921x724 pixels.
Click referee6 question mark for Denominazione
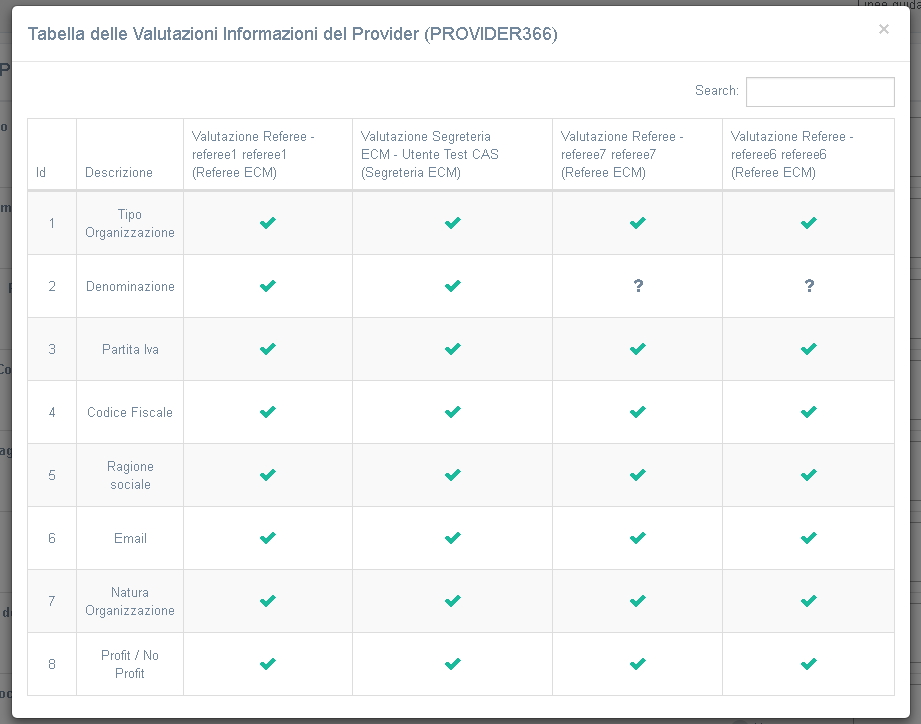(x=809, y=286)
